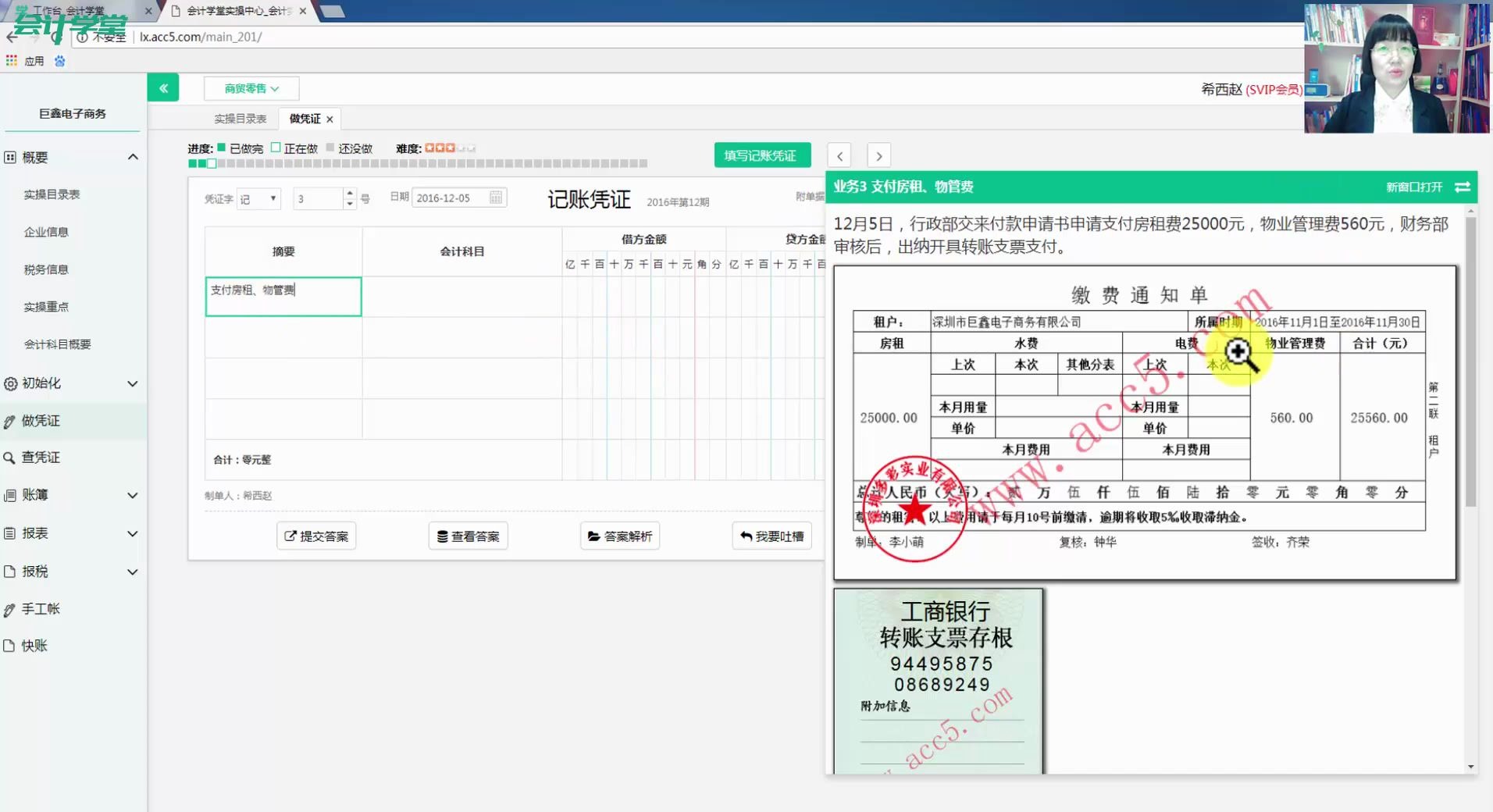Click the browser address bar URL

201,37
